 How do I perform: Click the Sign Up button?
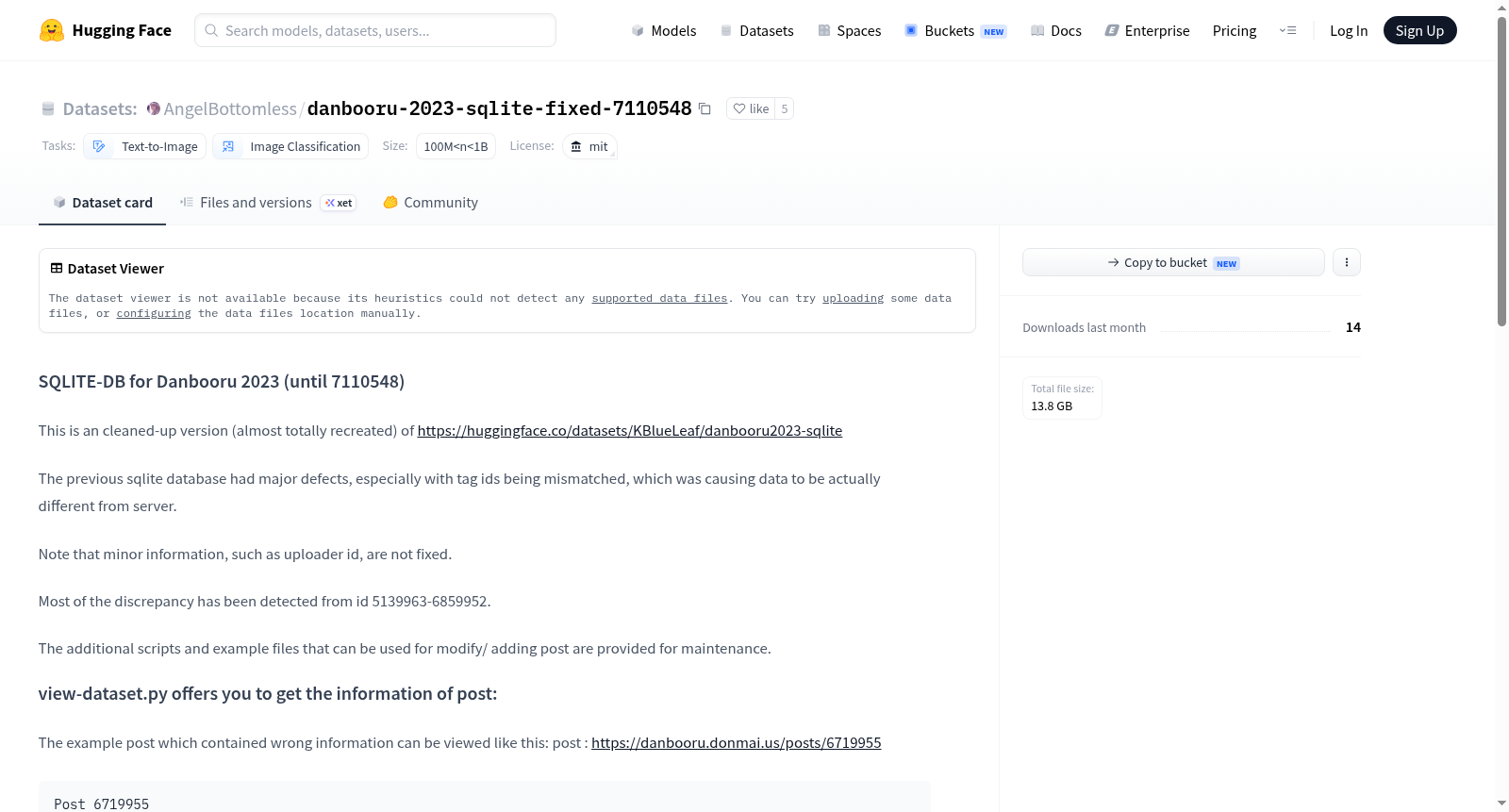coord(1419,30)
